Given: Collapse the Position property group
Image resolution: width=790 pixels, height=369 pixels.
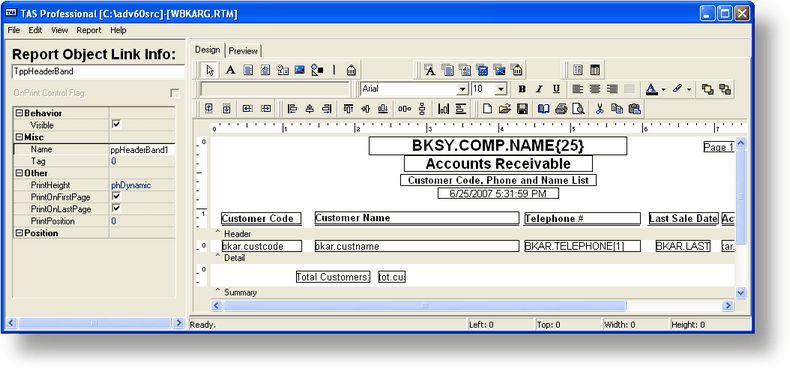Looking at the screenshot, I should tap(20, 233).
